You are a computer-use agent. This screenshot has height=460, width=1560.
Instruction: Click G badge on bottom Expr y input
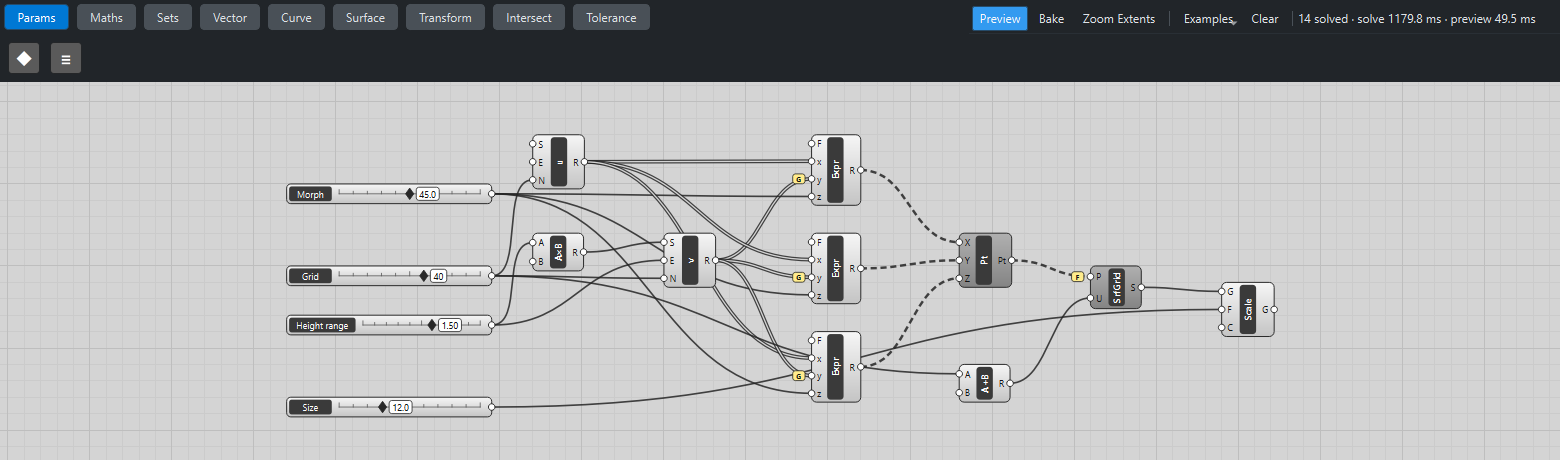(x=798, y=376)
